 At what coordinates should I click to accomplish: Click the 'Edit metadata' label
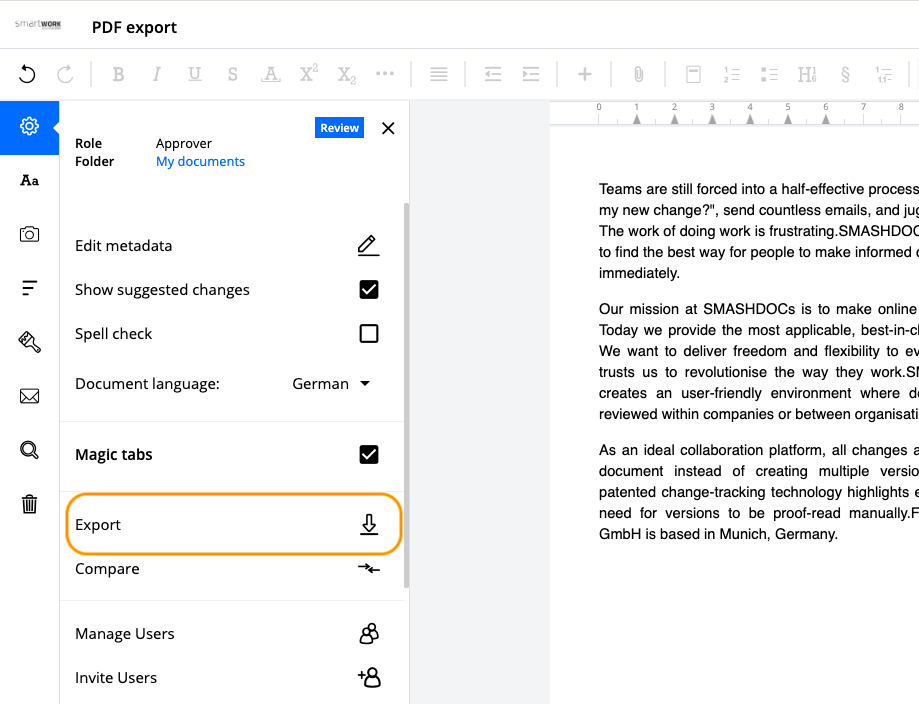(x=124, y=246)
